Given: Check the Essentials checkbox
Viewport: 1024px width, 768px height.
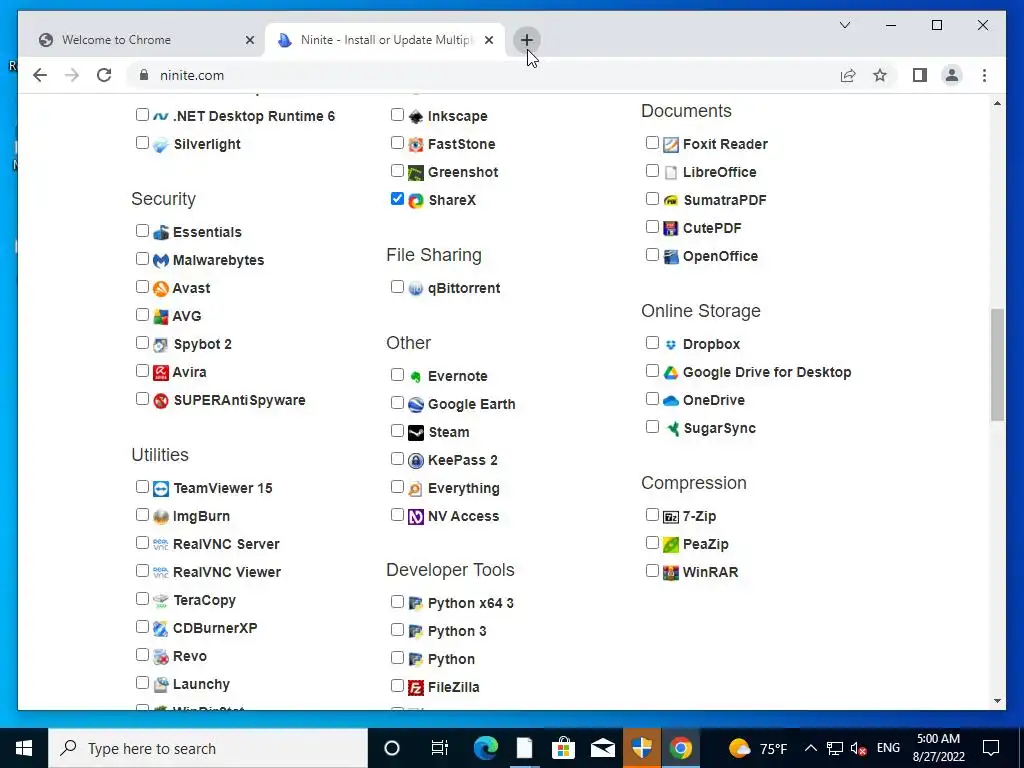Looking at the screenshot, I should coord(142,230).
